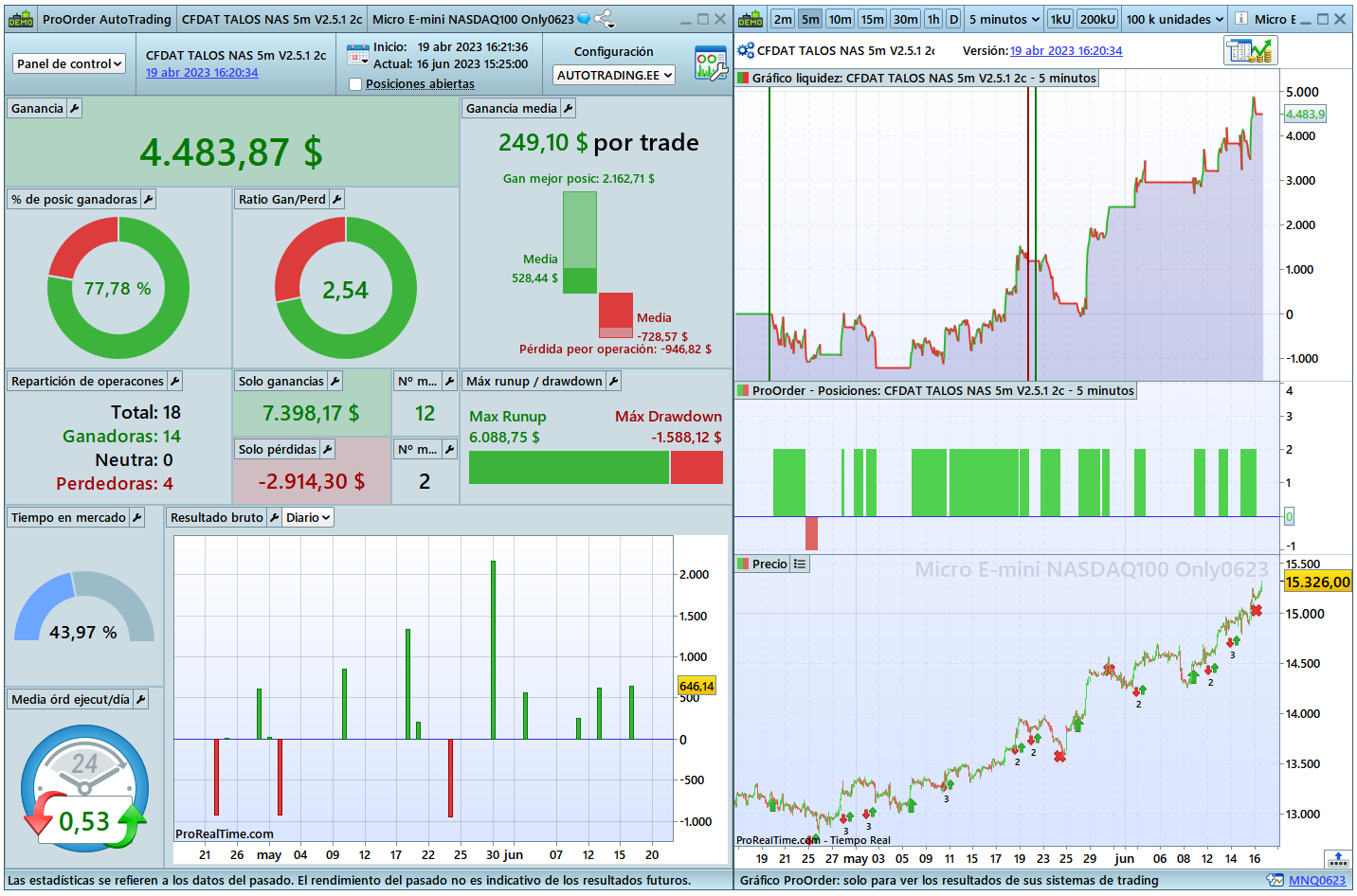Open the chat bubble icon next to Only0623
Image resolution: width=1357 pixels, height=896 pixels.
(584, 19)
